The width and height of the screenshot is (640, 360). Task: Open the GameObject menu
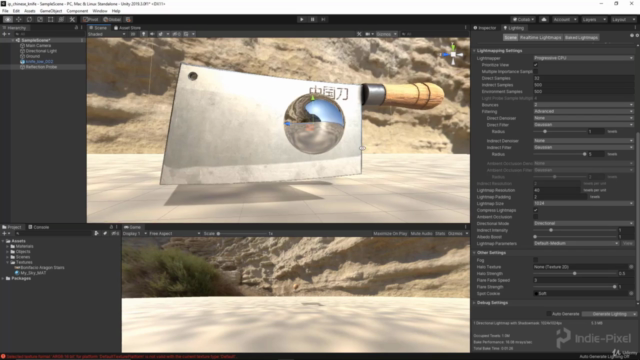click(x=51, y=11)
